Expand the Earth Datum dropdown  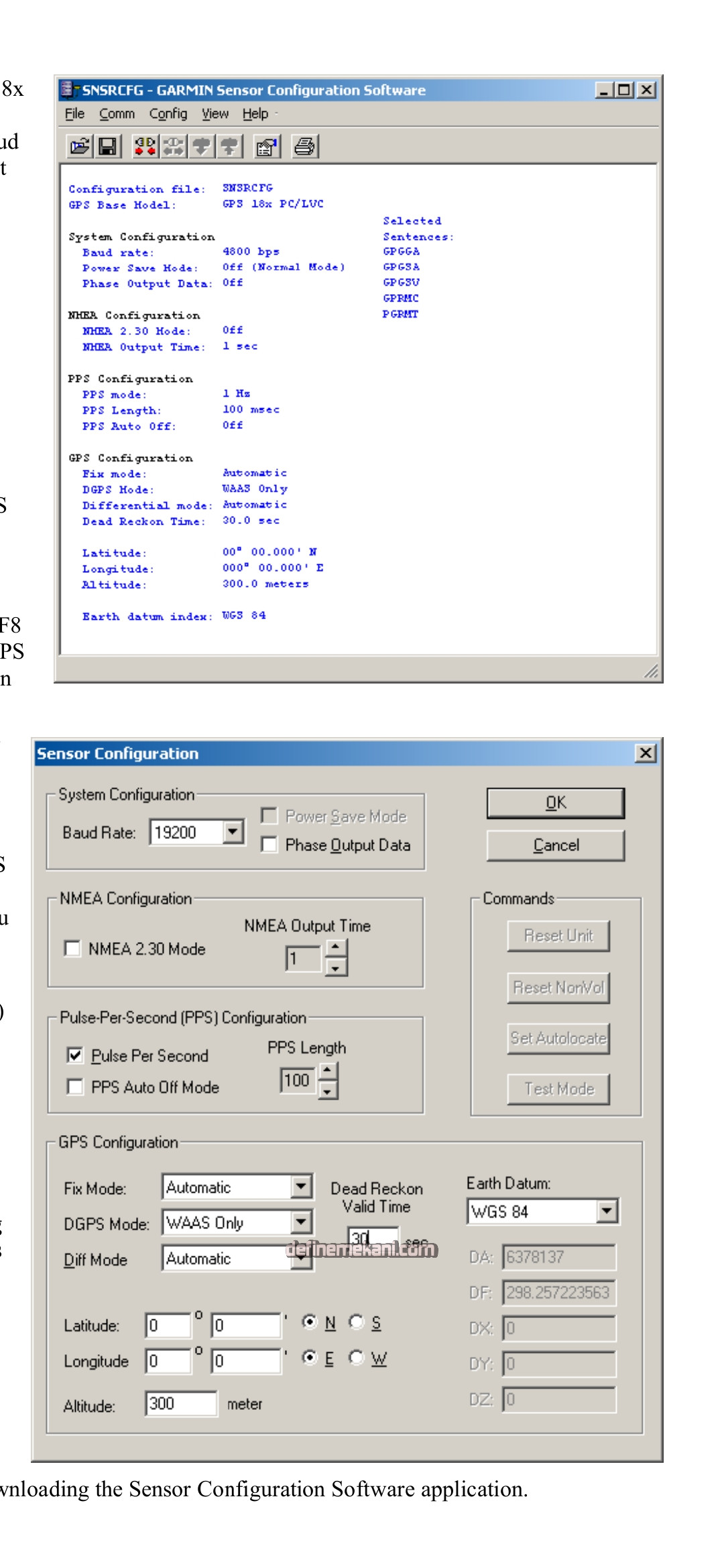point(607,1211)
